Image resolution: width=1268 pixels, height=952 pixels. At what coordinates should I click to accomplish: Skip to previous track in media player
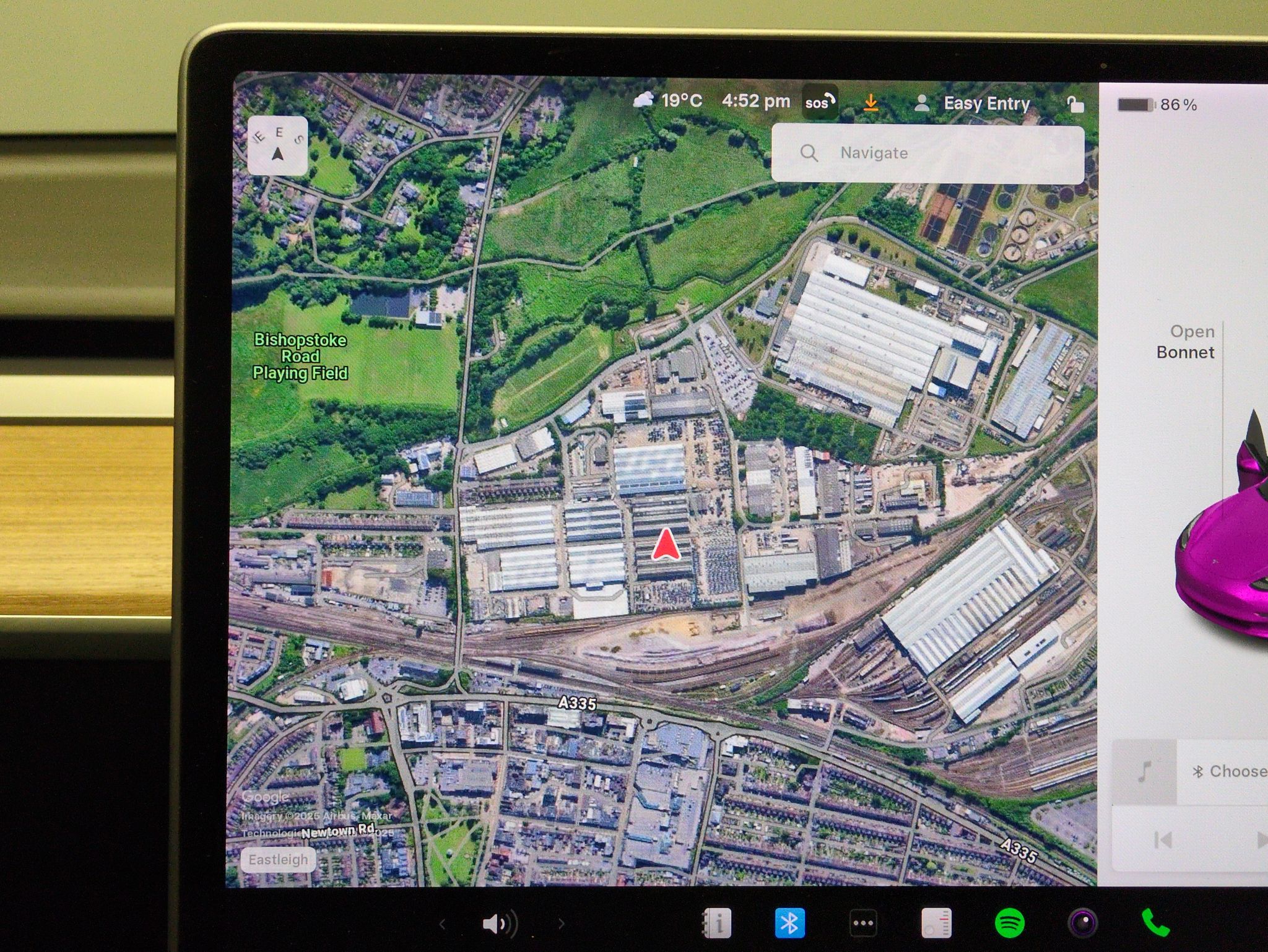[1163, 840]
